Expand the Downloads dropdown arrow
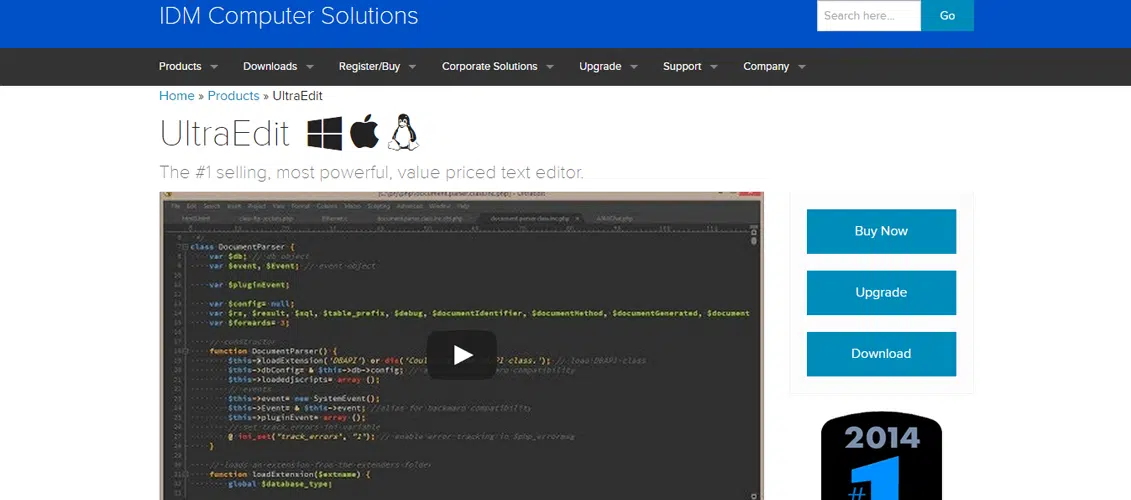Viewport: 1131px width, 500px height. 309,67
